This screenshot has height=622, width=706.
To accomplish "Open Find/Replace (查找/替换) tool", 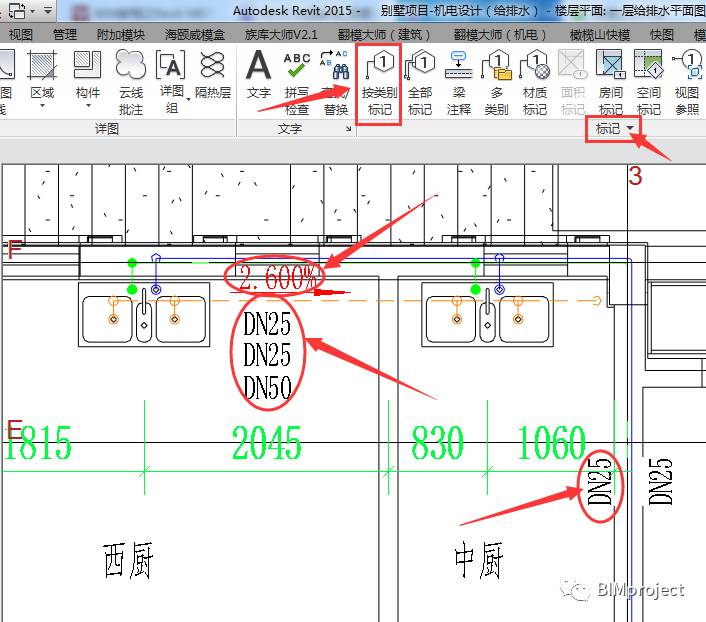I will coord(335,83).
